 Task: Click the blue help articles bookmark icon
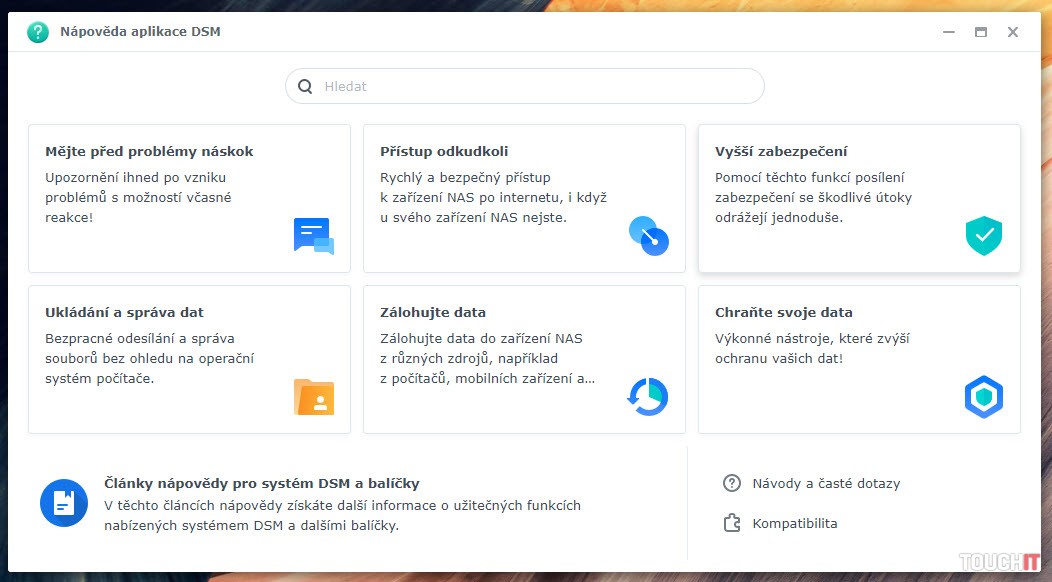click(64, 503)
